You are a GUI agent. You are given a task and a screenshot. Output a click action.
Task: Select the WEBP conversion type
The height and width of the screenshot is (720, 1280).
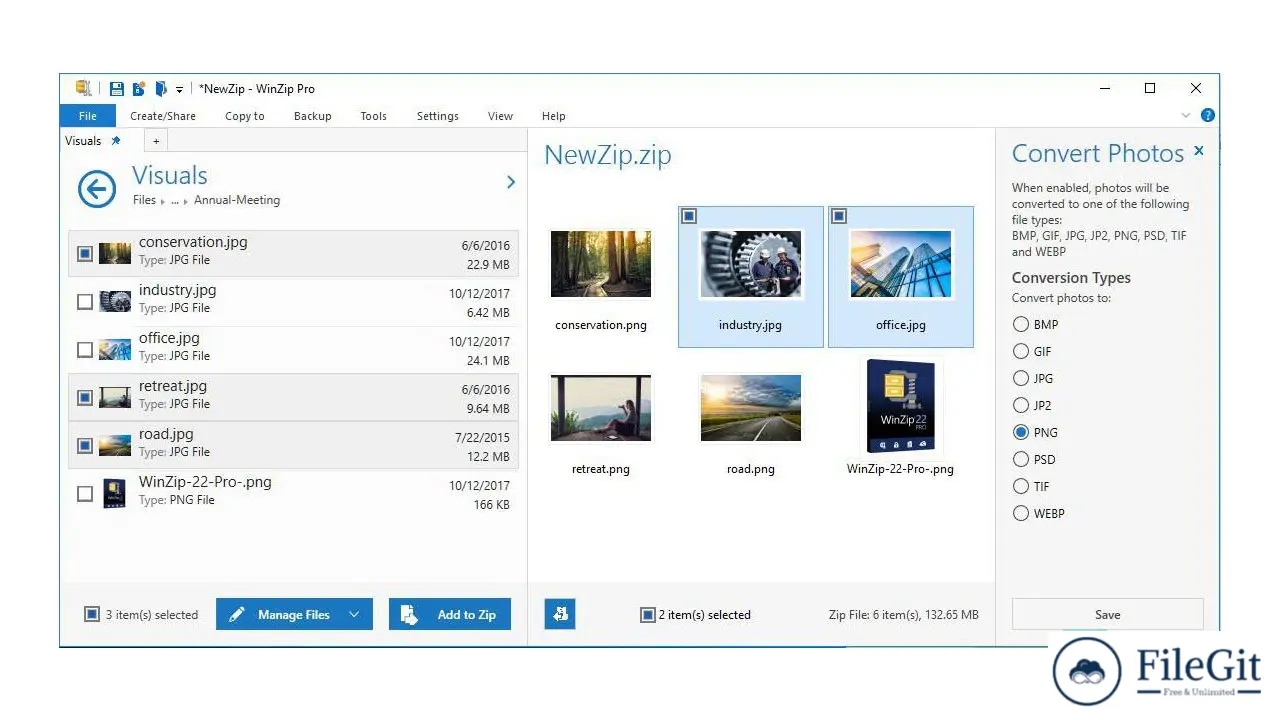1021,513
